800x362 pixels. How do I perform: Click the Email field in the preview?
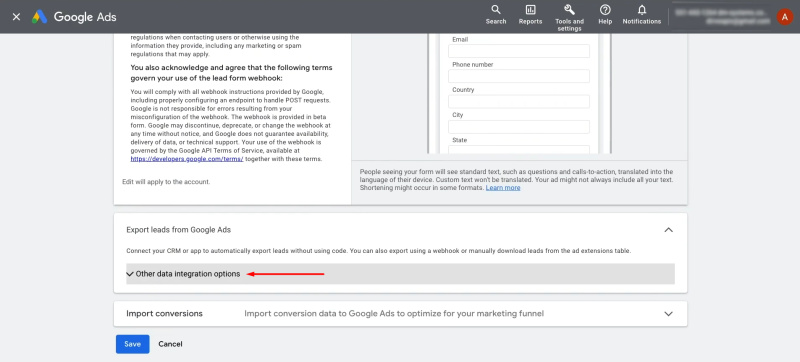point(519,51)
